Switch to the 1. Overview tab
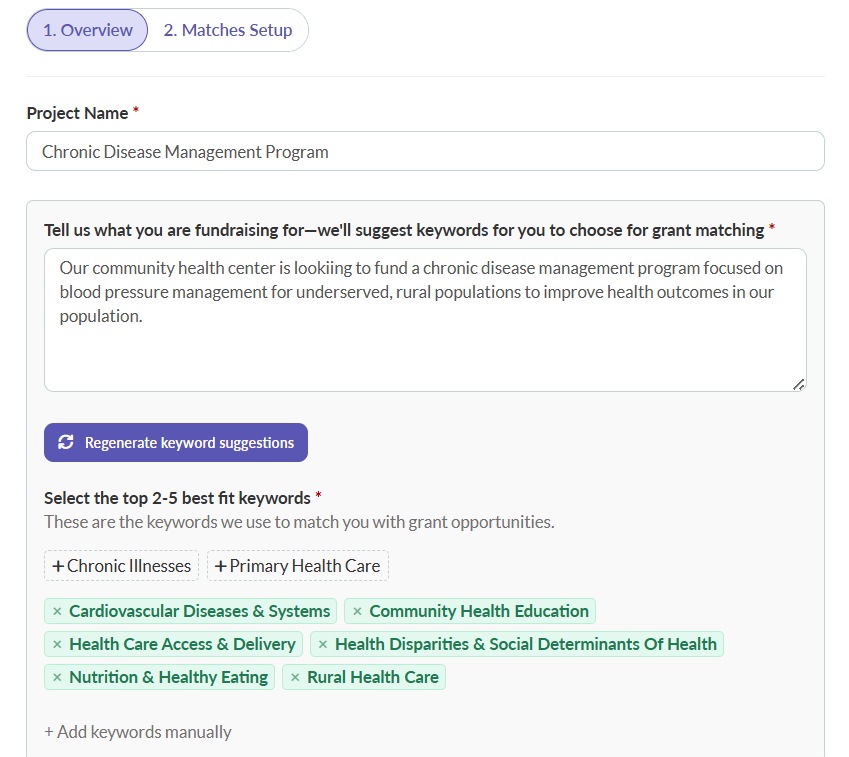This screenshot has width=849, height=757. [x=87, y=30]
